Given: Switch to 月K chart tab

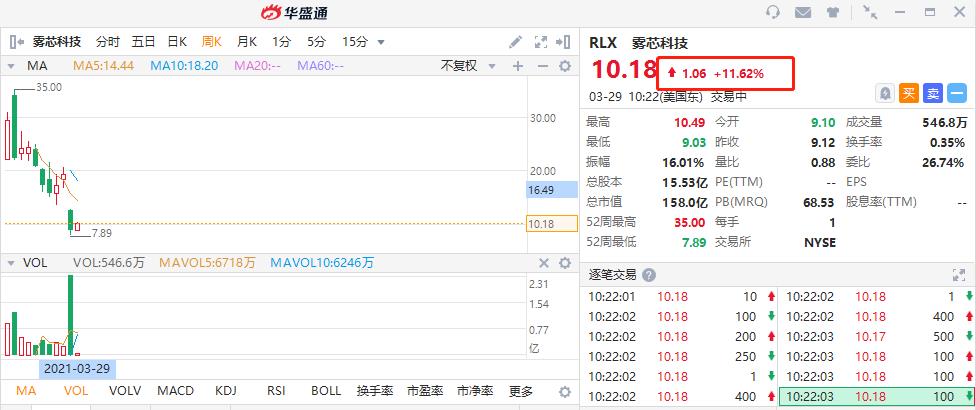Looking at the screenshot, I should point(246,42).
